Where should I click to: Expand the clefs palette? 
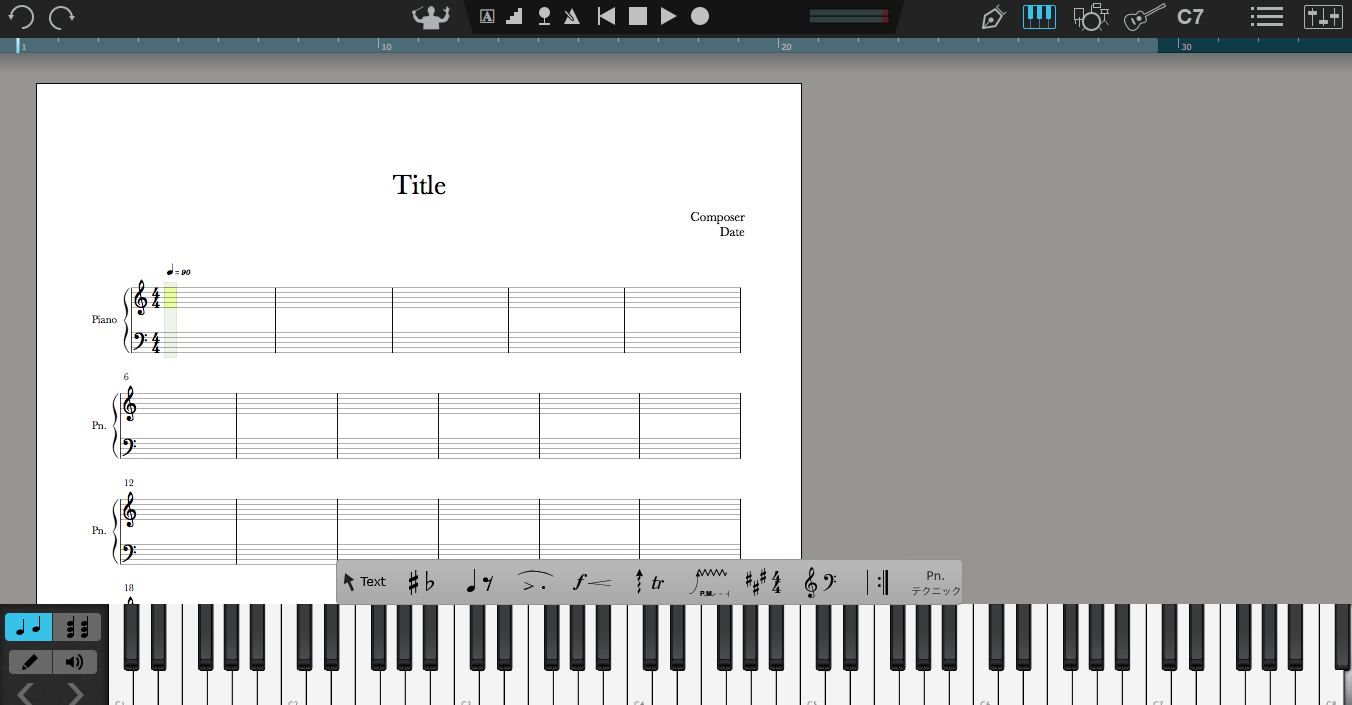(820, 582)
